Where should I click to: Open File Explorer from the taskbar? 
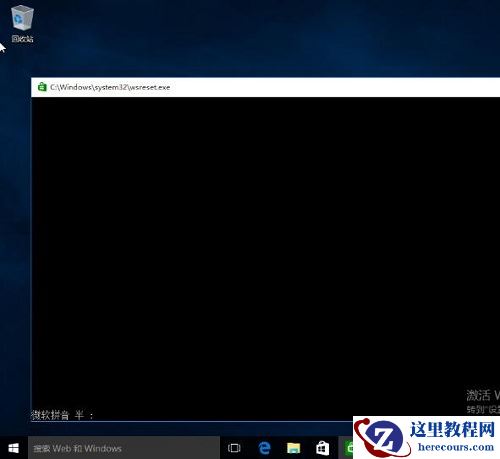(293, 448)
